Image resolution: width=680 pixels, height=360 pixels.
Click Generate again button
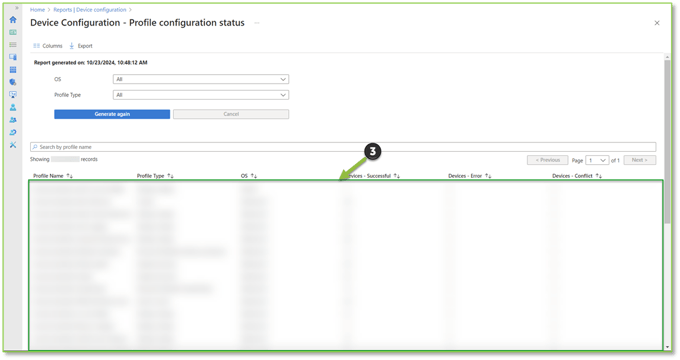(x=112, y=114)
